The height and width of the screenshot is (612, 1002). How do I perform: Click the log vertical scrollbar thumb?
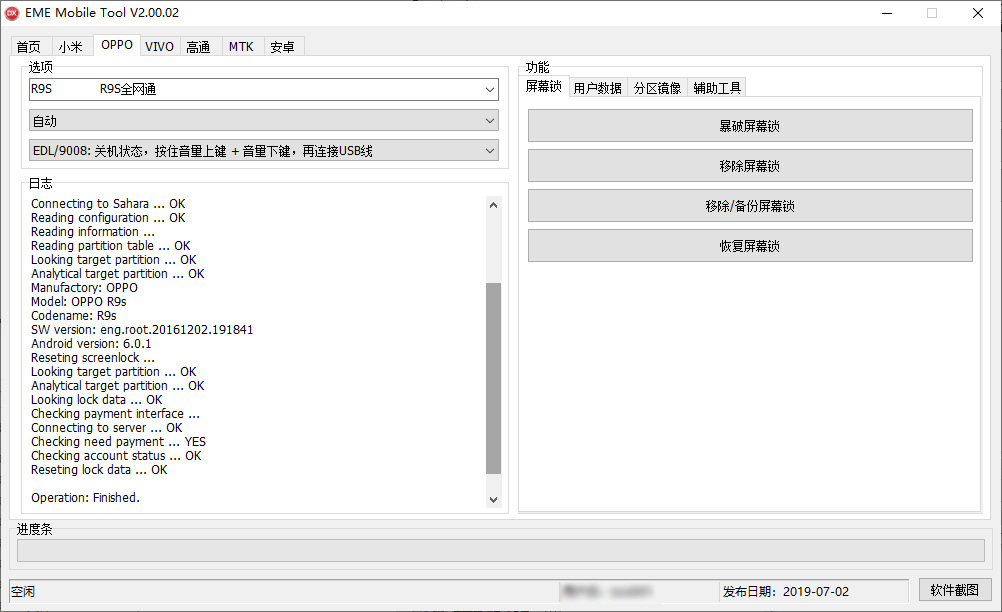[x=493, y=378]
